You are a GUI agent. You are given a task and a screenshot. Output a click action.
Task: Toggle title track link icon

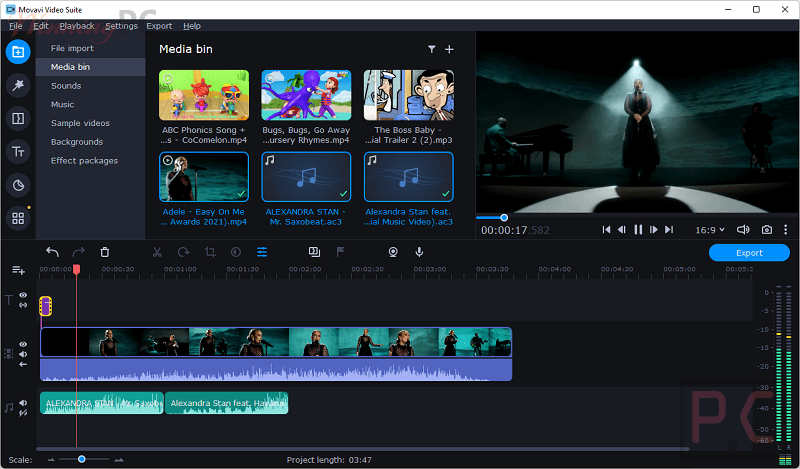point(23,305)
